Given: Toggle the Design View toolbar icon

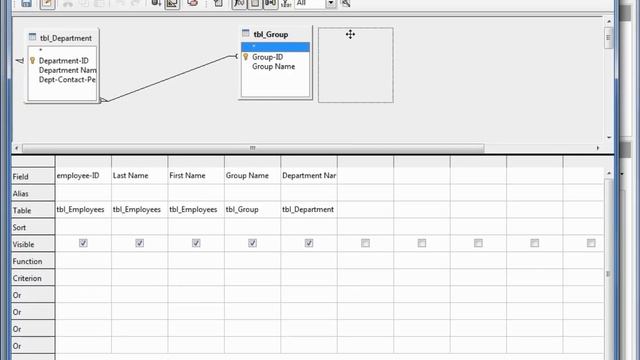Looking at the screenshot, I should (x=173, y=4).
